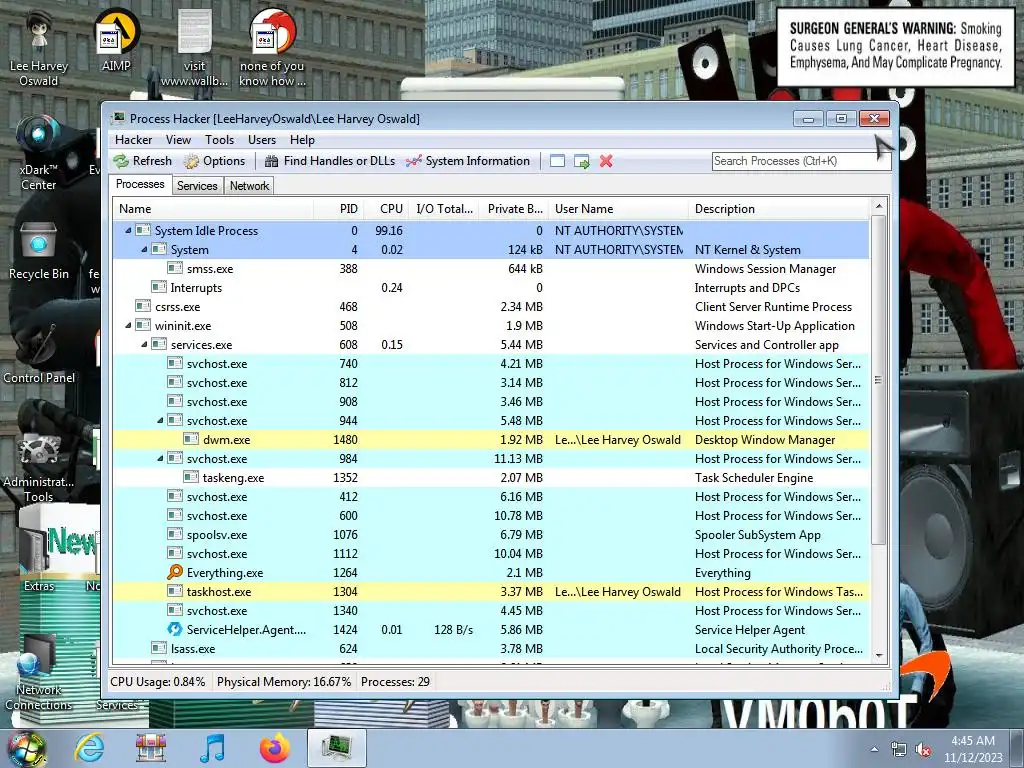Click the red X terminate toolbar icon
The height and width of the screenshot is (768, 1024).
[606, 161]
